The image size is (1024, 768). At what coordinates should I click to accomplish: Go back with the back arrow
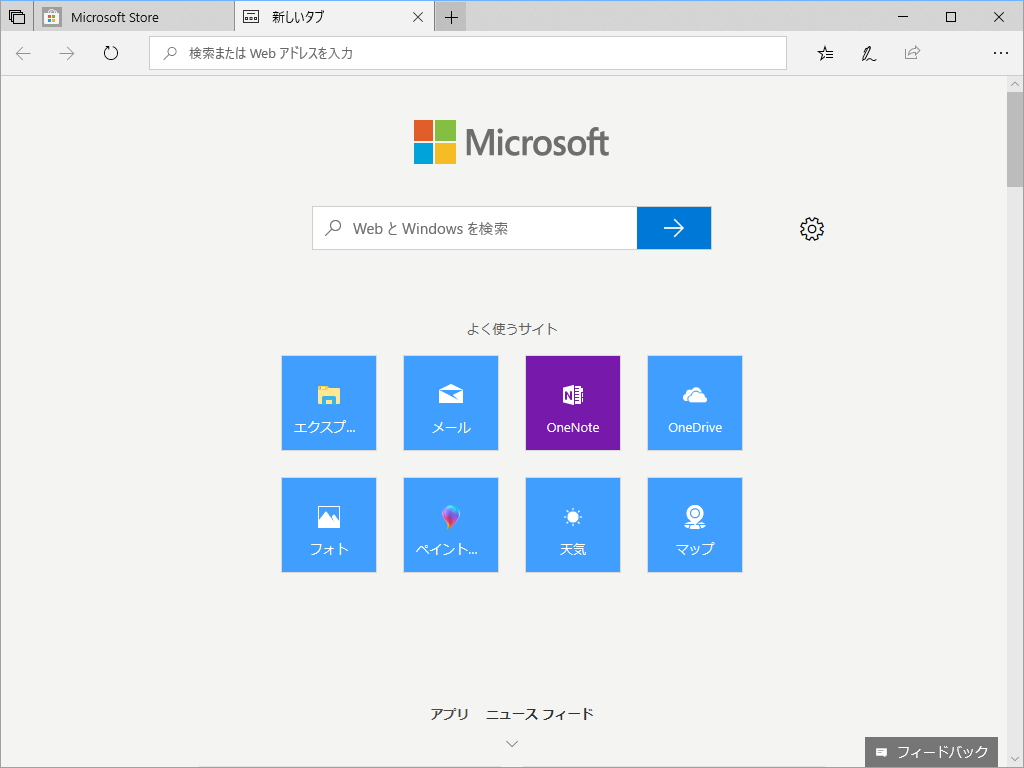pos(24,54)
